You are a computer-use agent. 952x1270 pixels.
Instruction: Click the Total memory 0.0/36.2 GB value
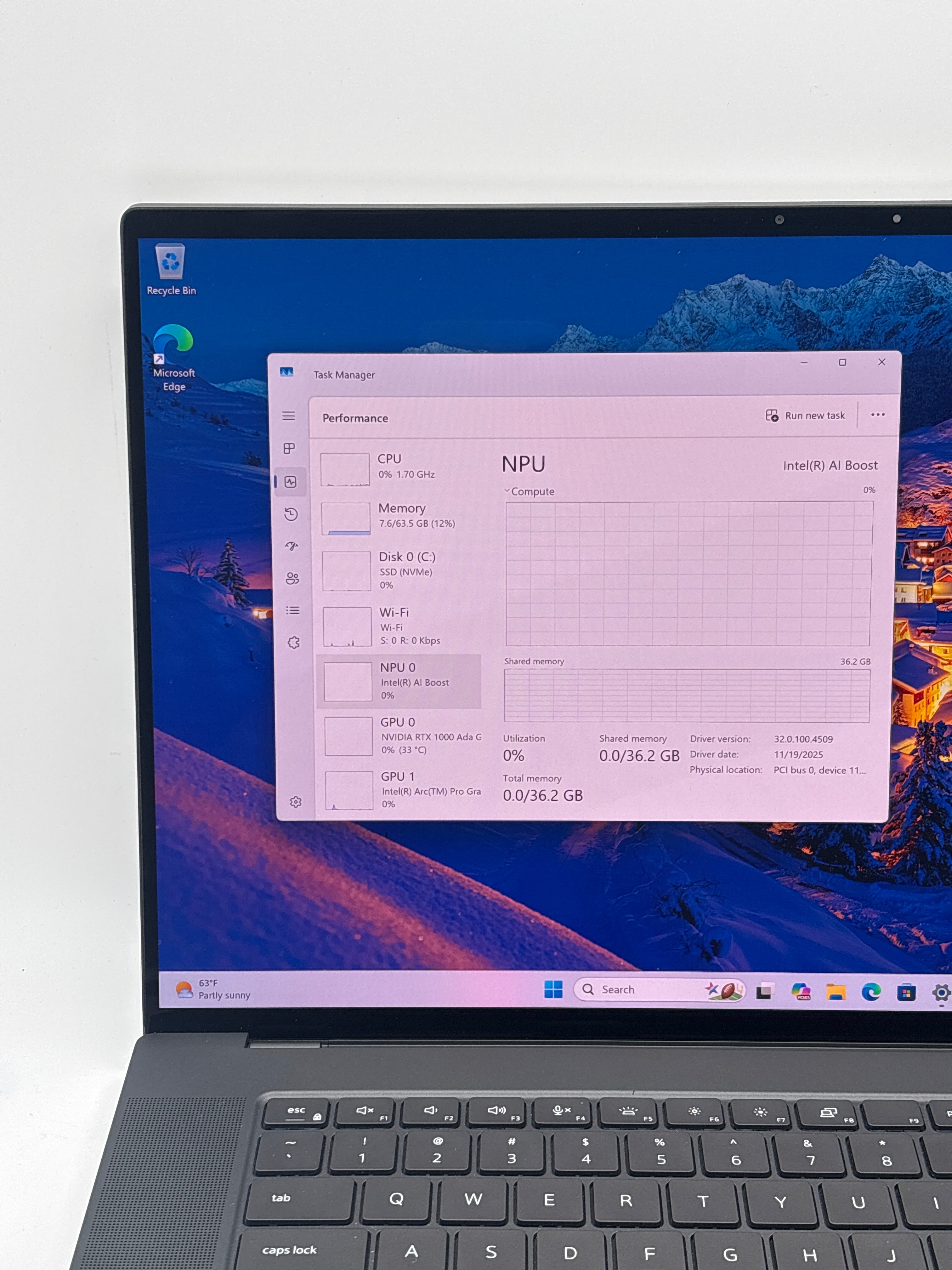coord(543,795)
